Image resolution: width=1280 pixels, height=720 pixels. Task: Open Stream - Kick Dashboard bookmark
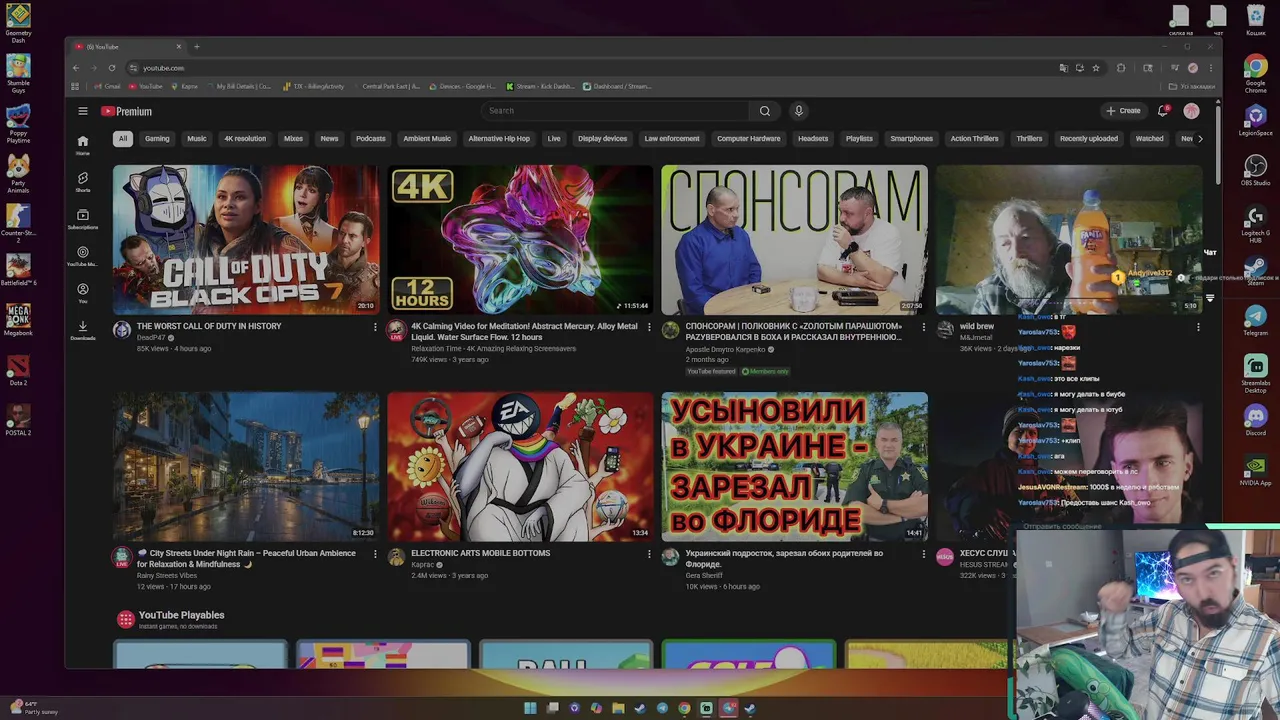coord(541,86)
